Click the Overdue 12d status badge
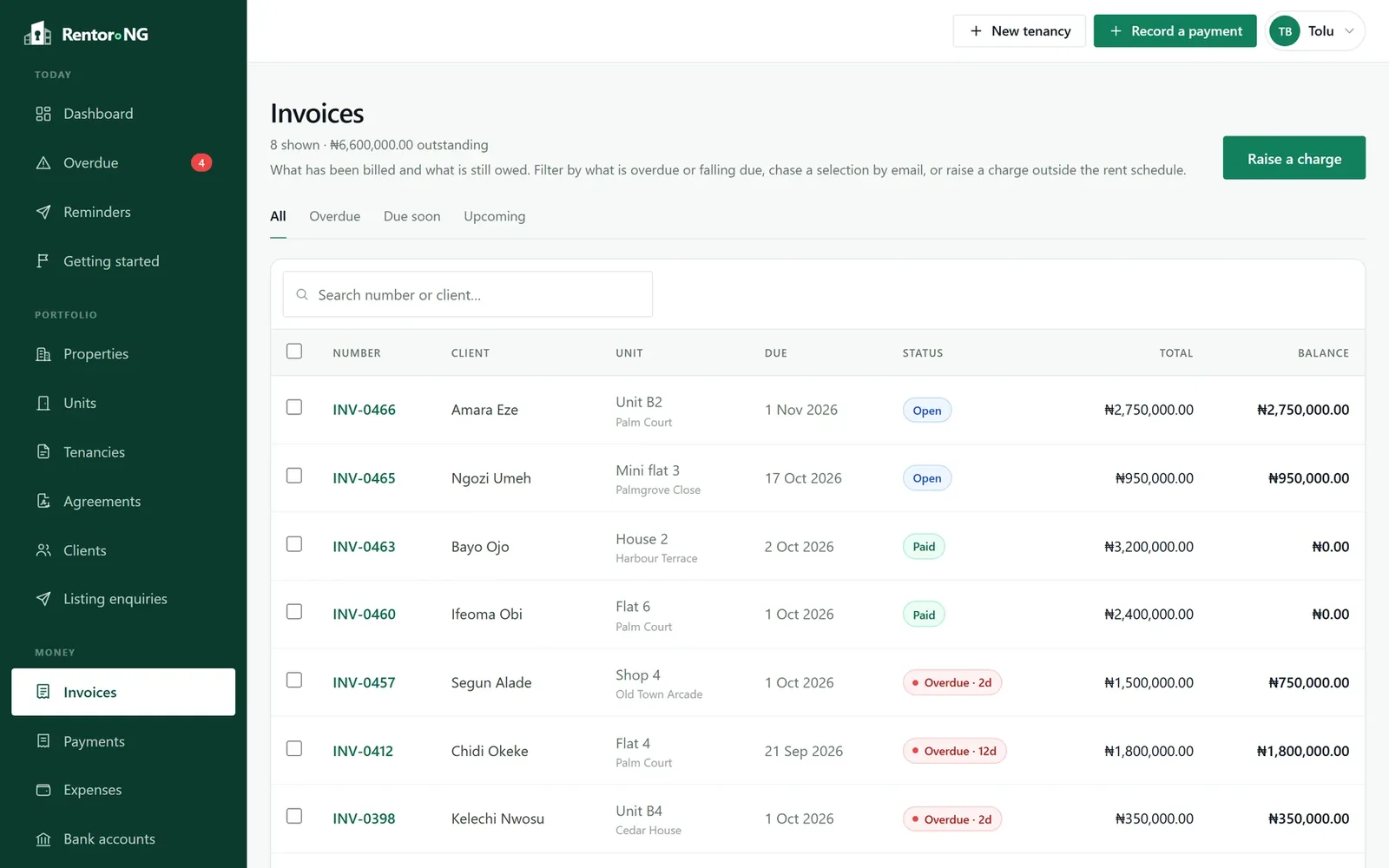This screenshot has height=868, width=1389. point(954,751)
